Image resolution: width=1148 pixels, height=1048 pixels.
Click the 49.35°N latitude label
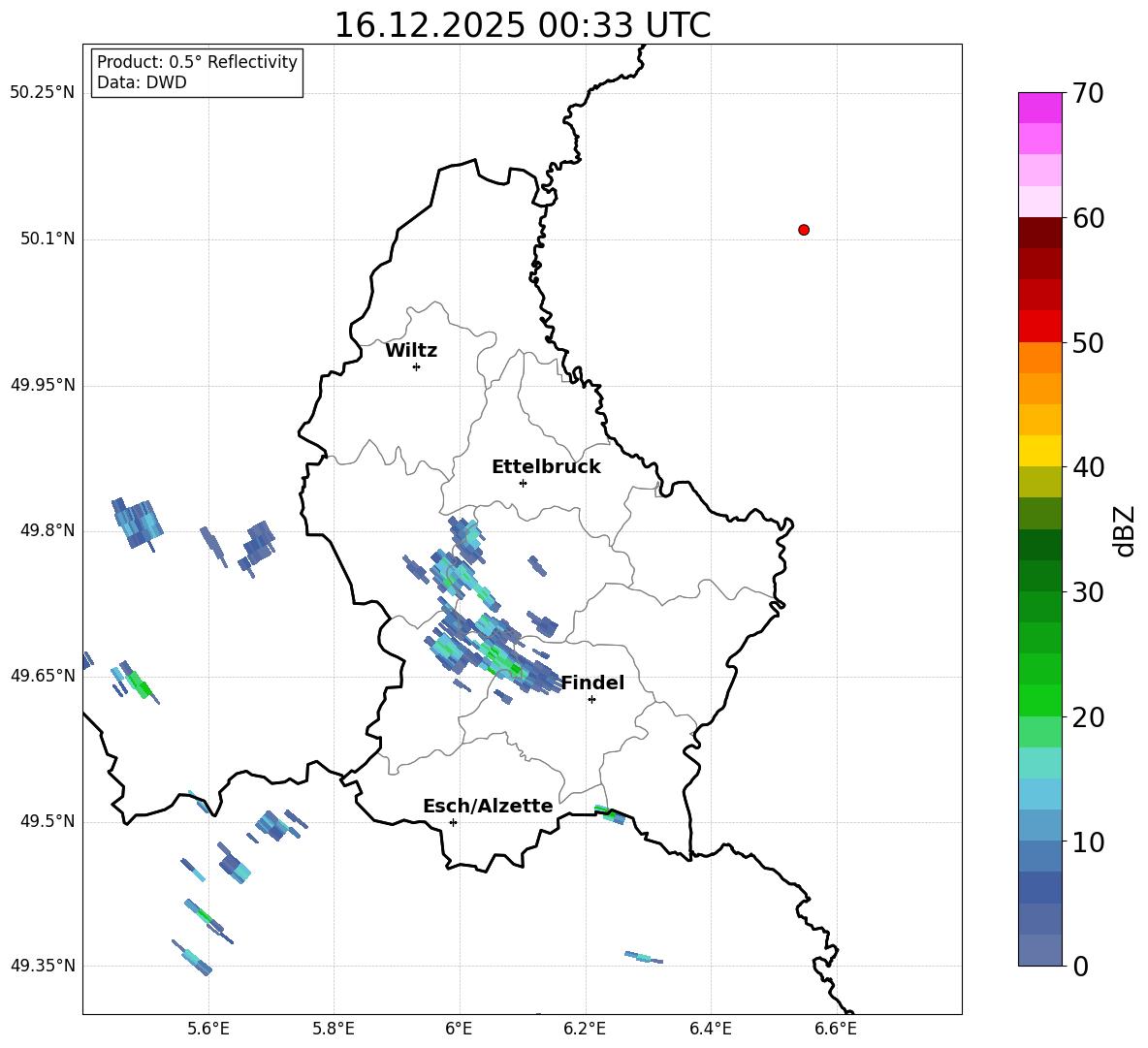pos(43,966)
